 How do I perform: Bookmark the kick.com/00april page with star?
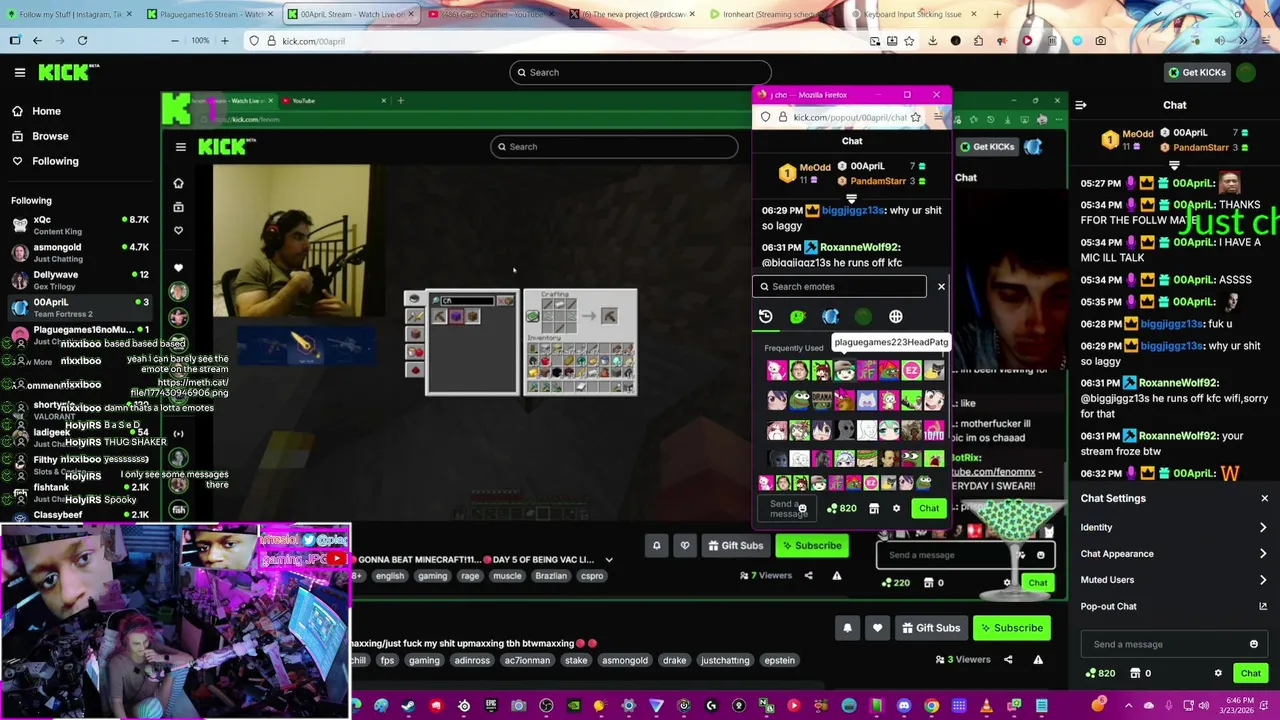tap(909, 41)
